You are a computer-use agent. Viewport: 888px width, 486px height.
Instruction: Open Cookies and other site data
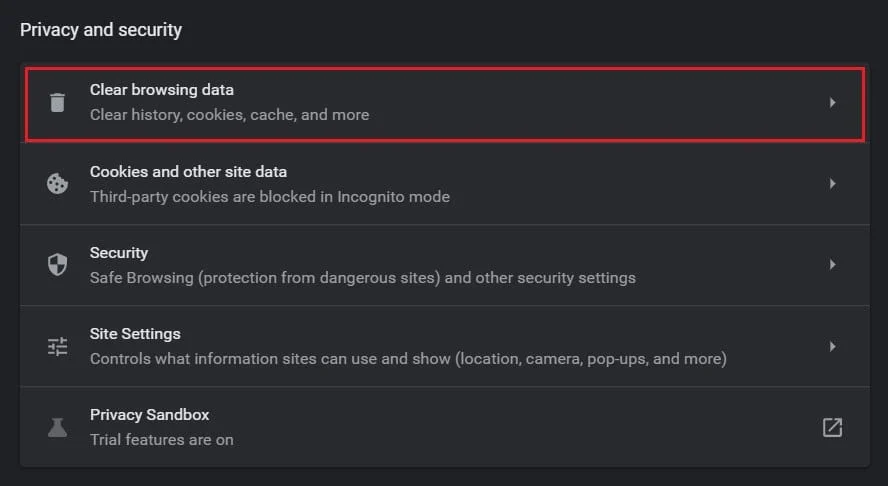coord(188,172)
